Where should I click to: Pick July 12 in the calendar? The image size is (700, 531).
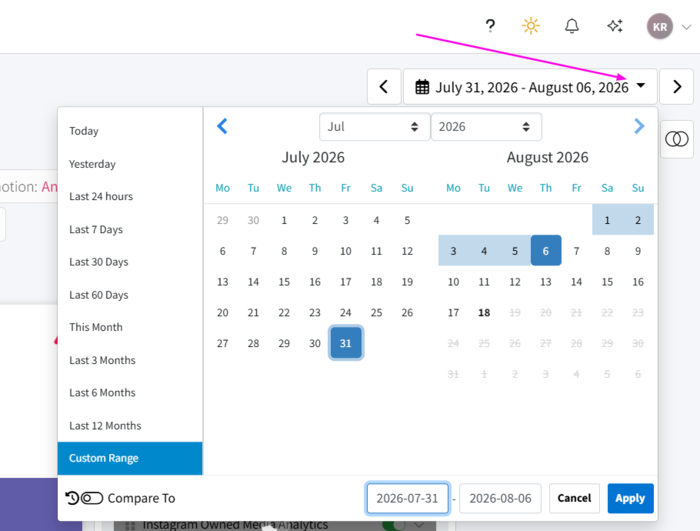[407, 251]
